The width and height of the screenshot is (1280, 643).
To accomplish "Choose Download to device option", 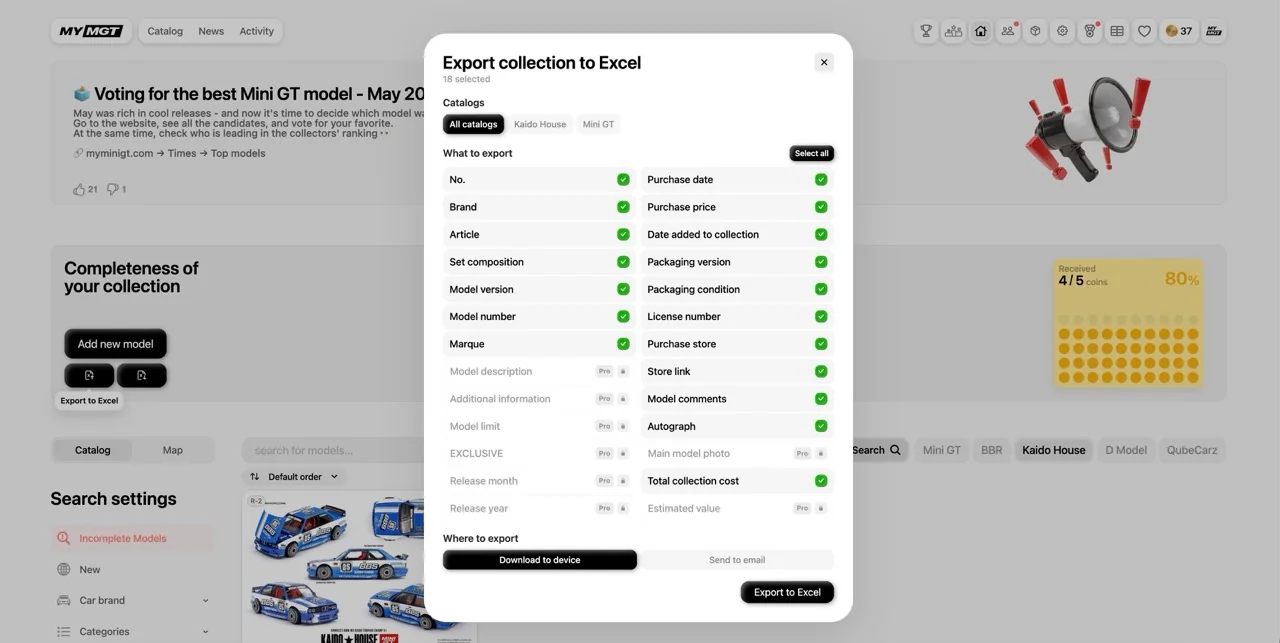I will [540, 560].
